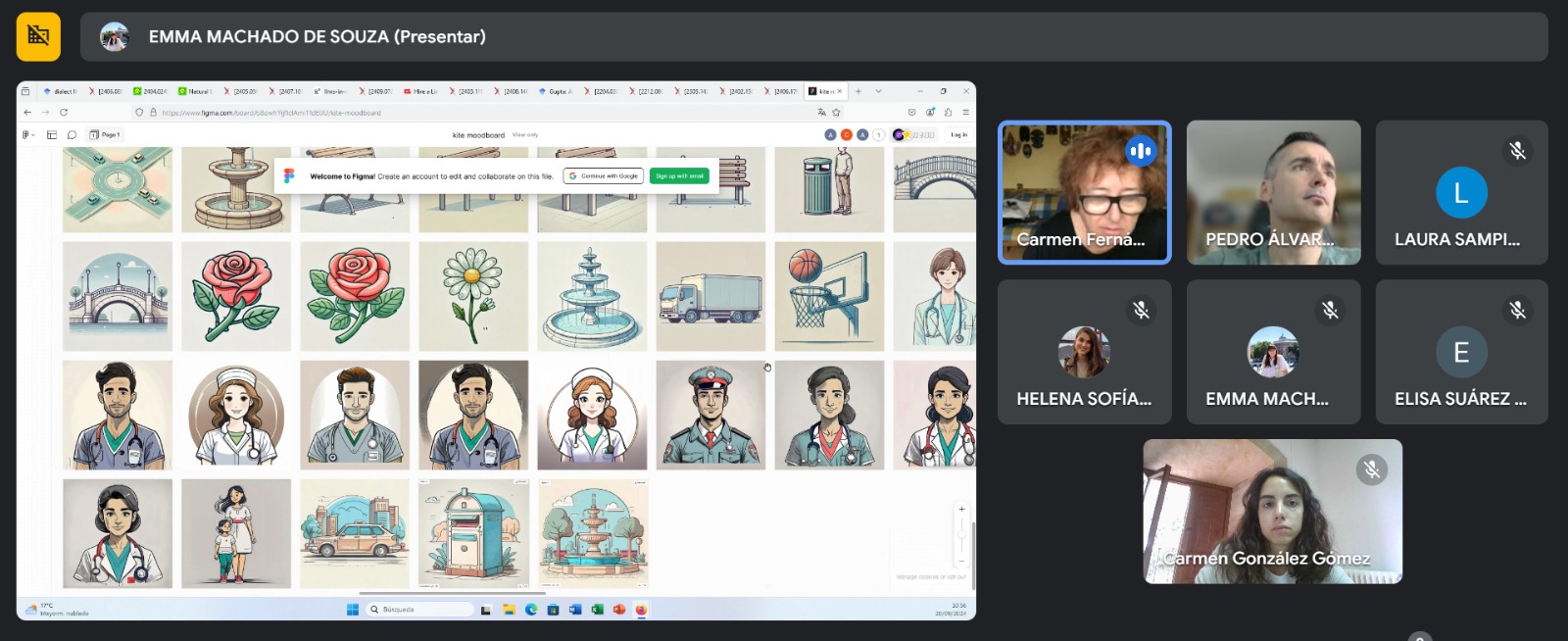
Task: Open the Windows Start menu on the taskbar
Action: (353, 610)
